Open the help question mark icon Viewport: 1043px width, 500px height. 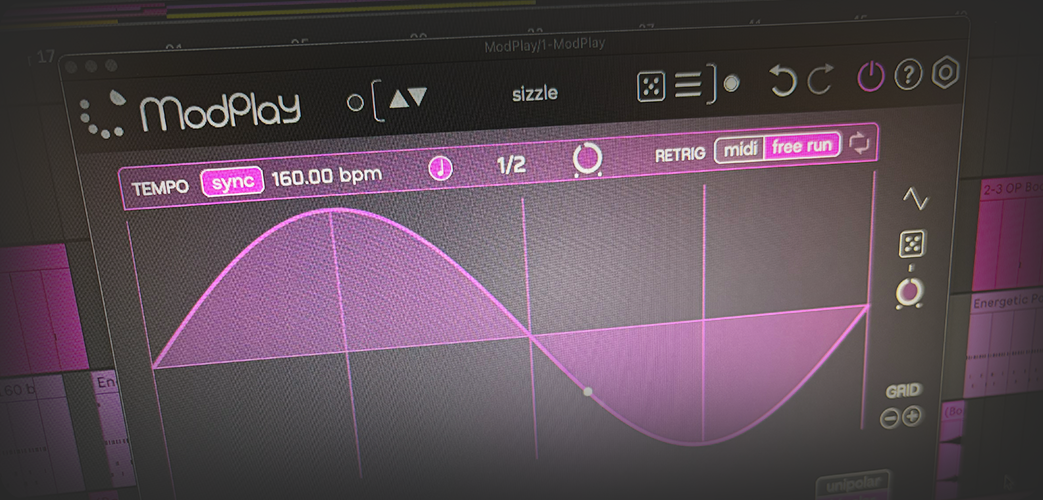pyautogui.click(x=908, y=76)
